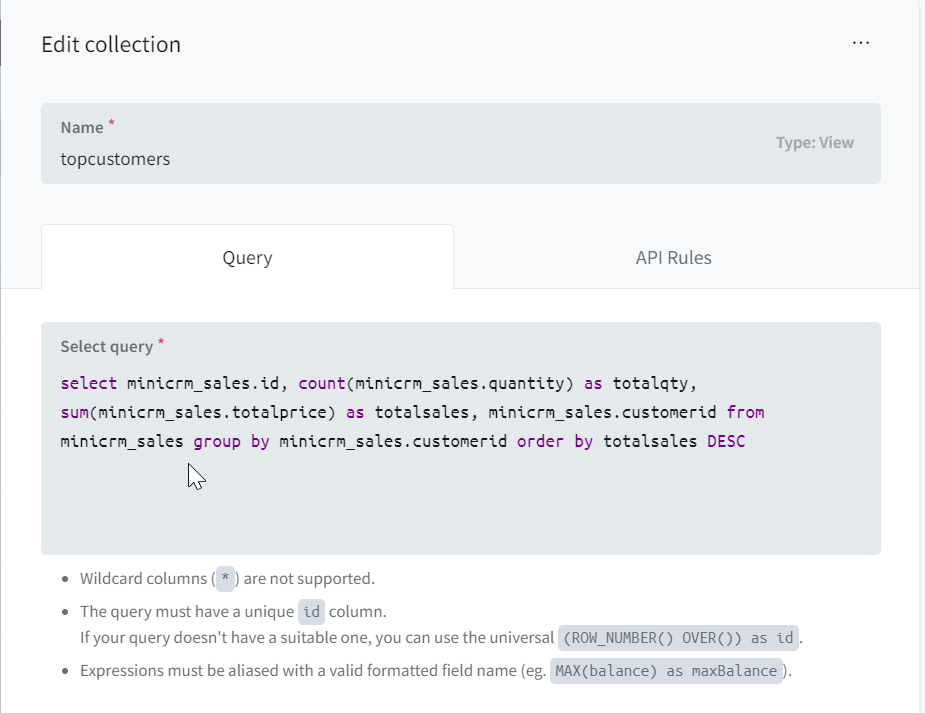Click '(ROW_NUMBER() OVER()) as id' code snippet
This screenshot has height=713, width=925.
click(x=678, y=638)
